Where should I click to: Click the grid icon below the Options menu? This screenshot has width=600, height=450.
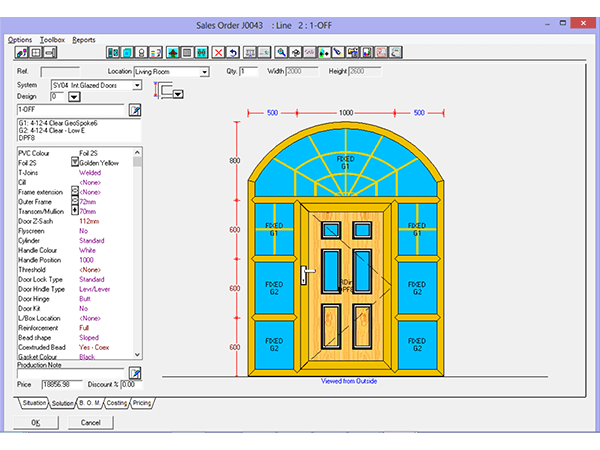click(x=34, y=52)
